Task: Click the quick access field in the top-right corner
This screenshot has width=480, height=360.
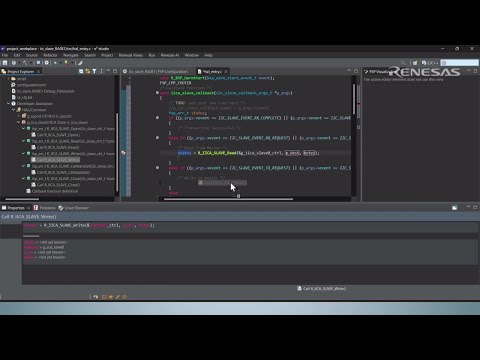Action: pos(460,63)
